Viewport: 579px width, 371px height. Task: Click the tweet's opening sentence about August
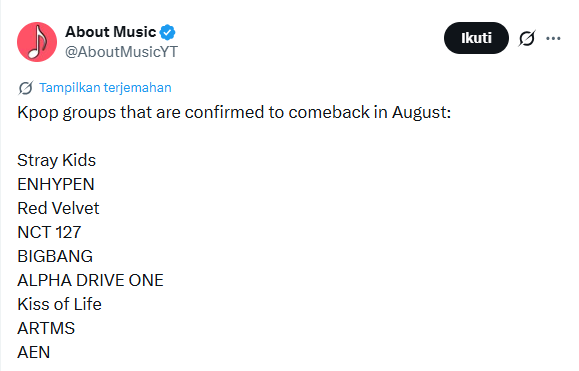click(234, 113)
